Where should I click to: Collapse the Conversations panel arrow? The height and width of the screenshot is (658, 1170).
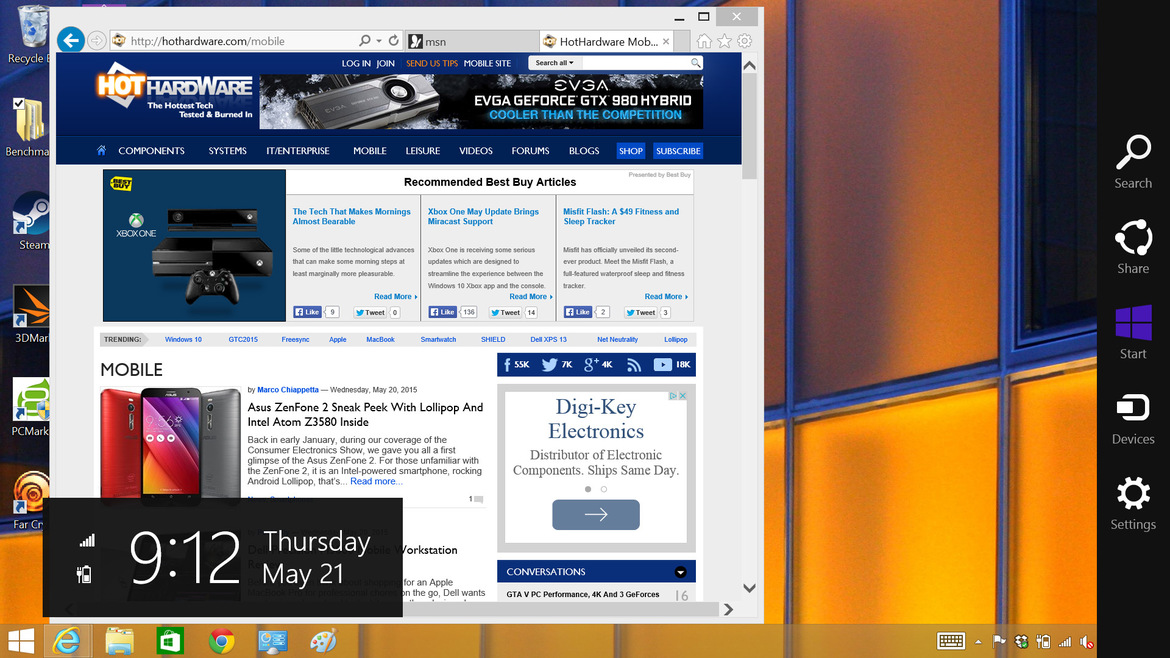681,572
